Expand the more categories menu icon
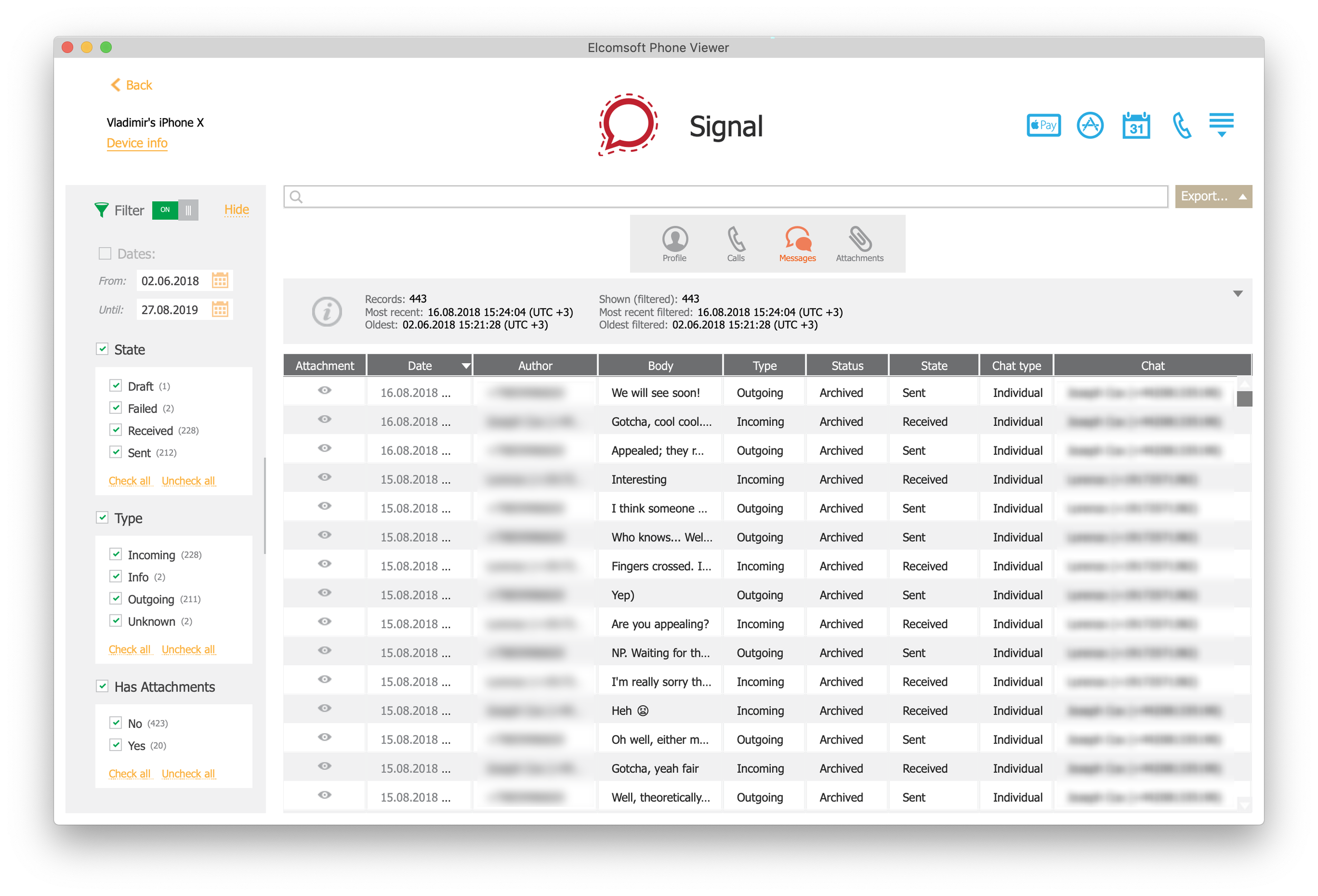The image size is (1318, 896). pyautogui.click(x=1221, y=124)
